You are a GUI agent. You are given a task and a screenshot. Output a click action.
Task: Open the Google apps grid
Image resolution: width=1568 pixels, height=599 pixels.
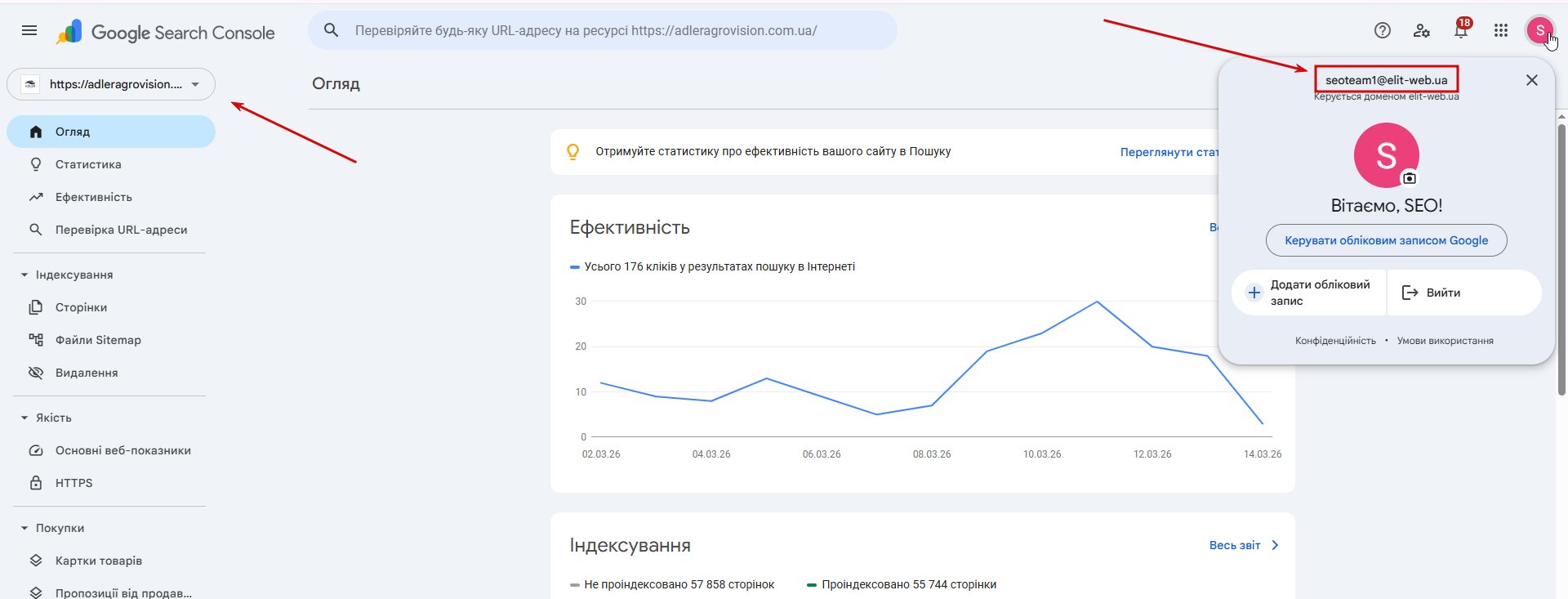1501,30
